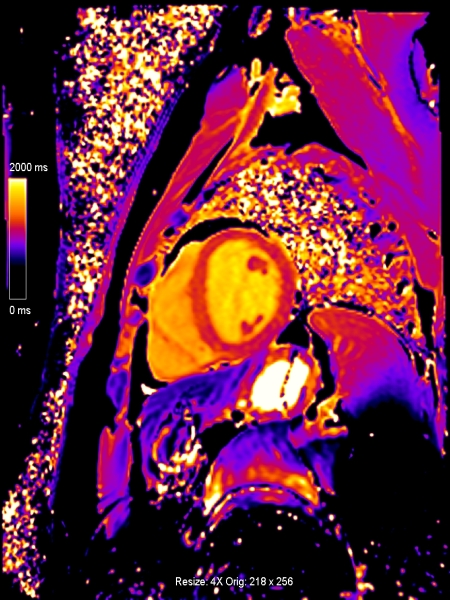
Task: Click the 'Resize: 4X Orig: 218 x 256' text
Action: coord(234,582)
